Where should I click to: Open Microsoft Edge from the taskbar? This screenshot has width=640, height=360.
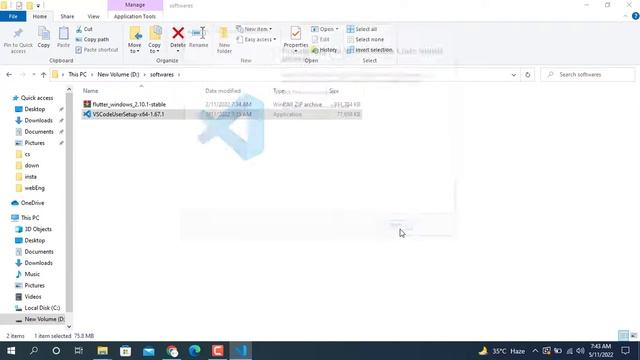[195, 351]
